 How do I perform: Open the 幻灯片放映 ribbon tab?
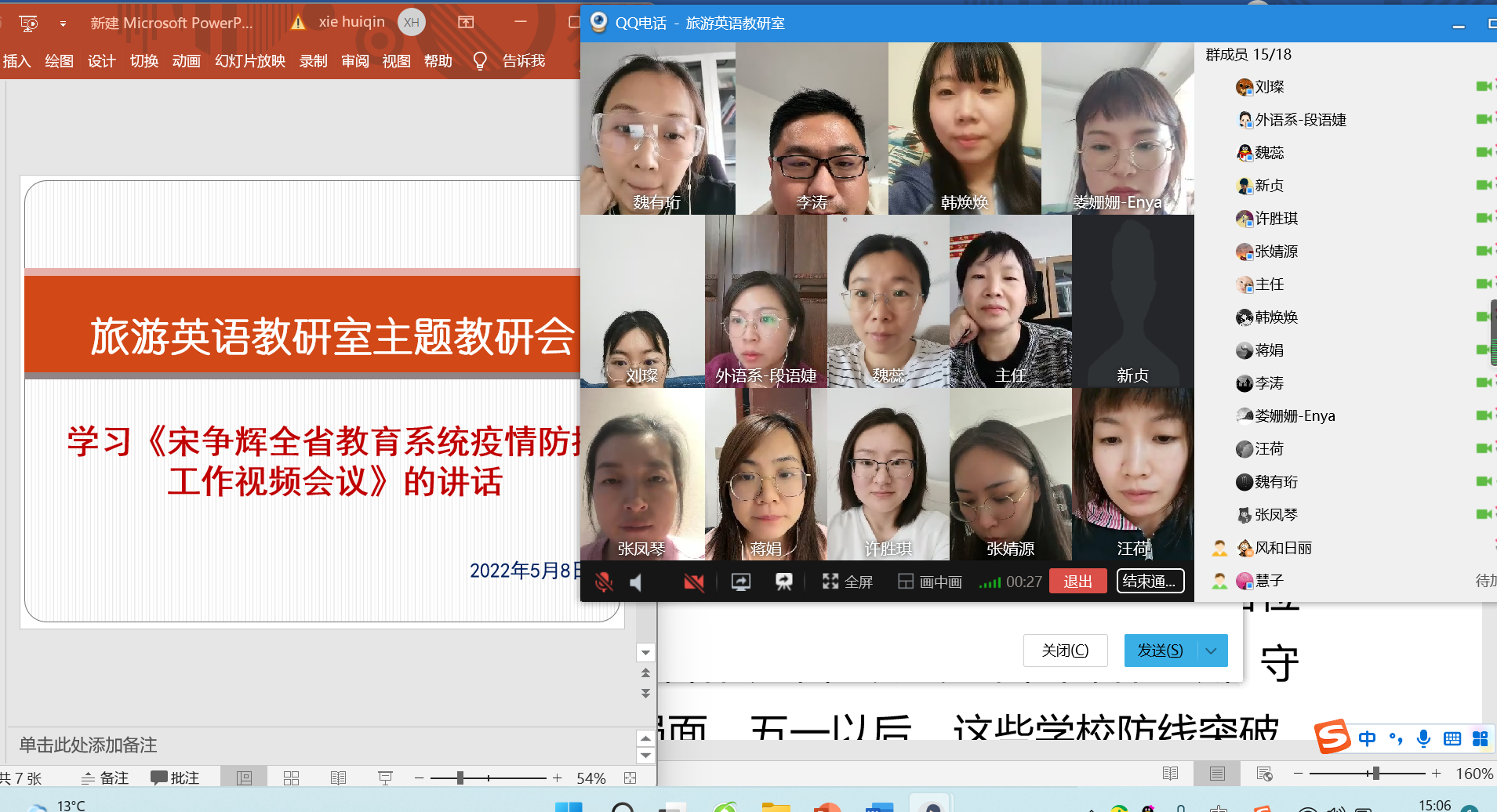click(249, 61)
